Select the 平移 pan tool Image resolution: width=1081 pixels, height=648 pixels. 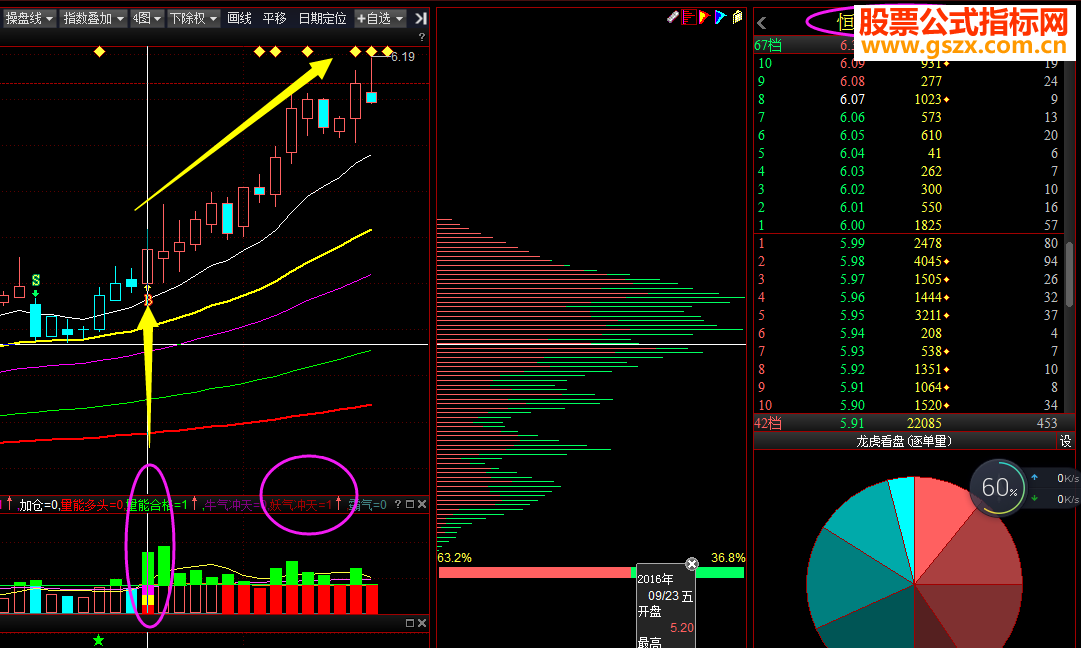(274, 19)
